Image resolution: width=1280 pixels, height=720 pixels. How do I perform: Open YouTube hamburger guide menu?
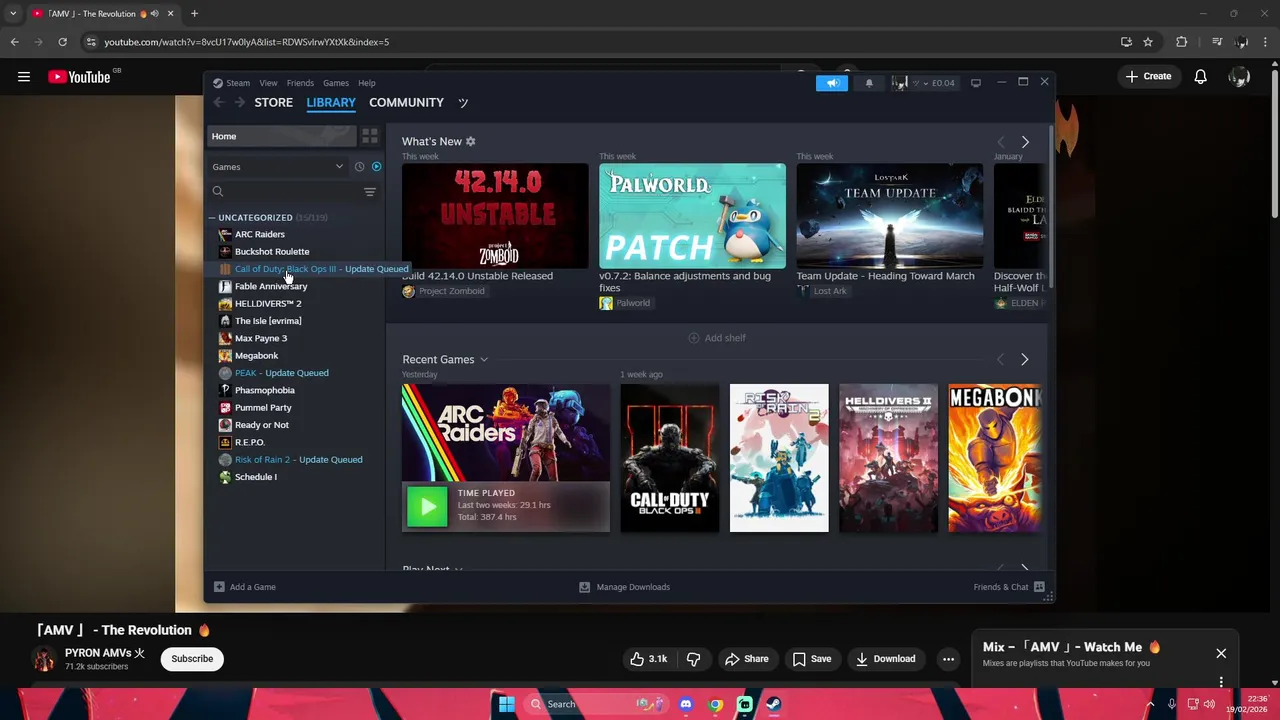pyautogui.click(x=24, y=76)
